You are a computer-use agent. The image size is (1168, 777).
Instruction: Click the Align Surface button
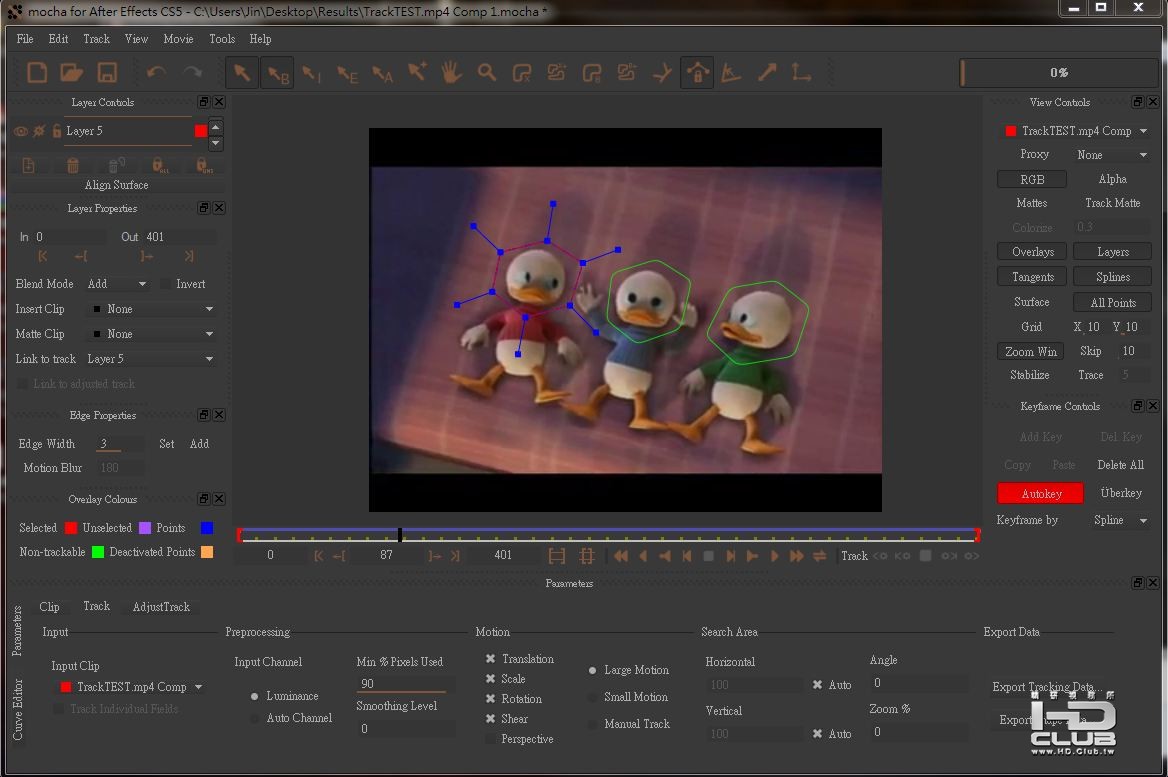tap(116, 185)
